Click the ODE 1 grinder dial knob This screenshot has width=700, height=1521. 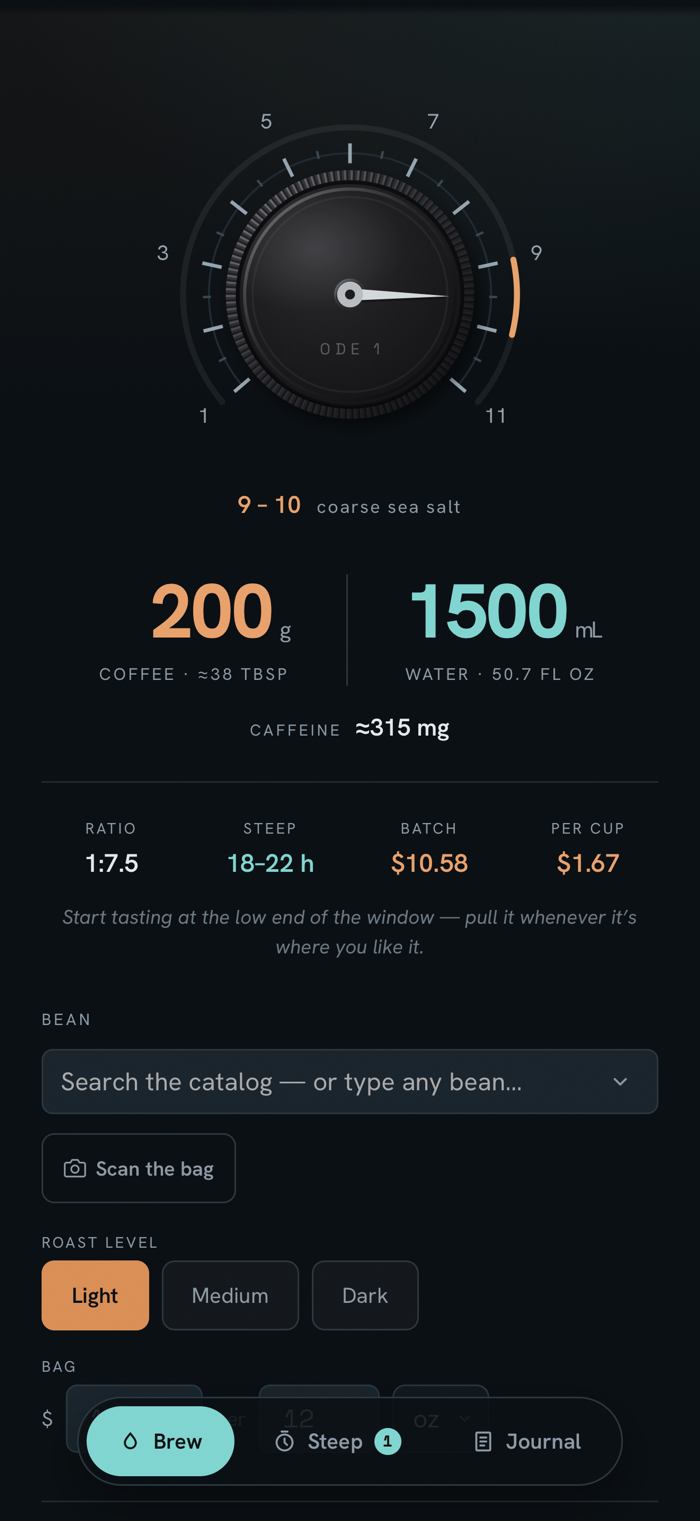[x=349, y=294]
